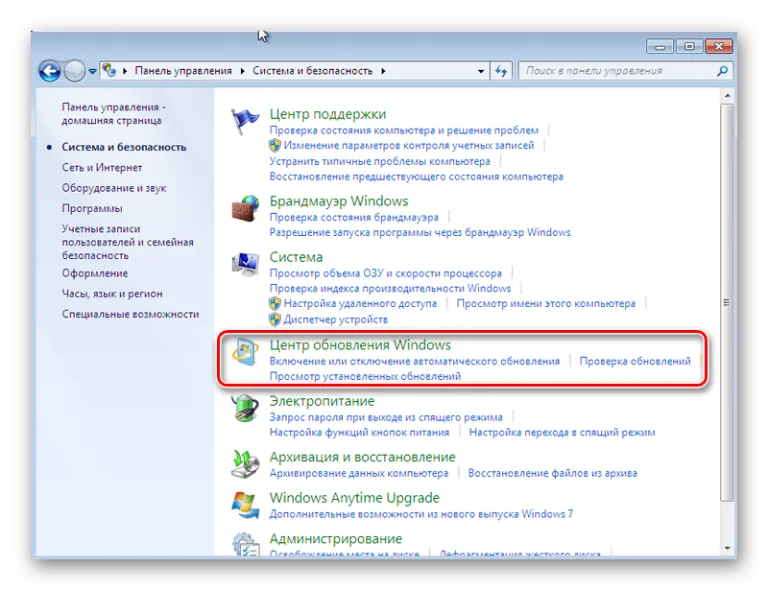Open Панель управления - домашняя страница

(x=114, y=114)
